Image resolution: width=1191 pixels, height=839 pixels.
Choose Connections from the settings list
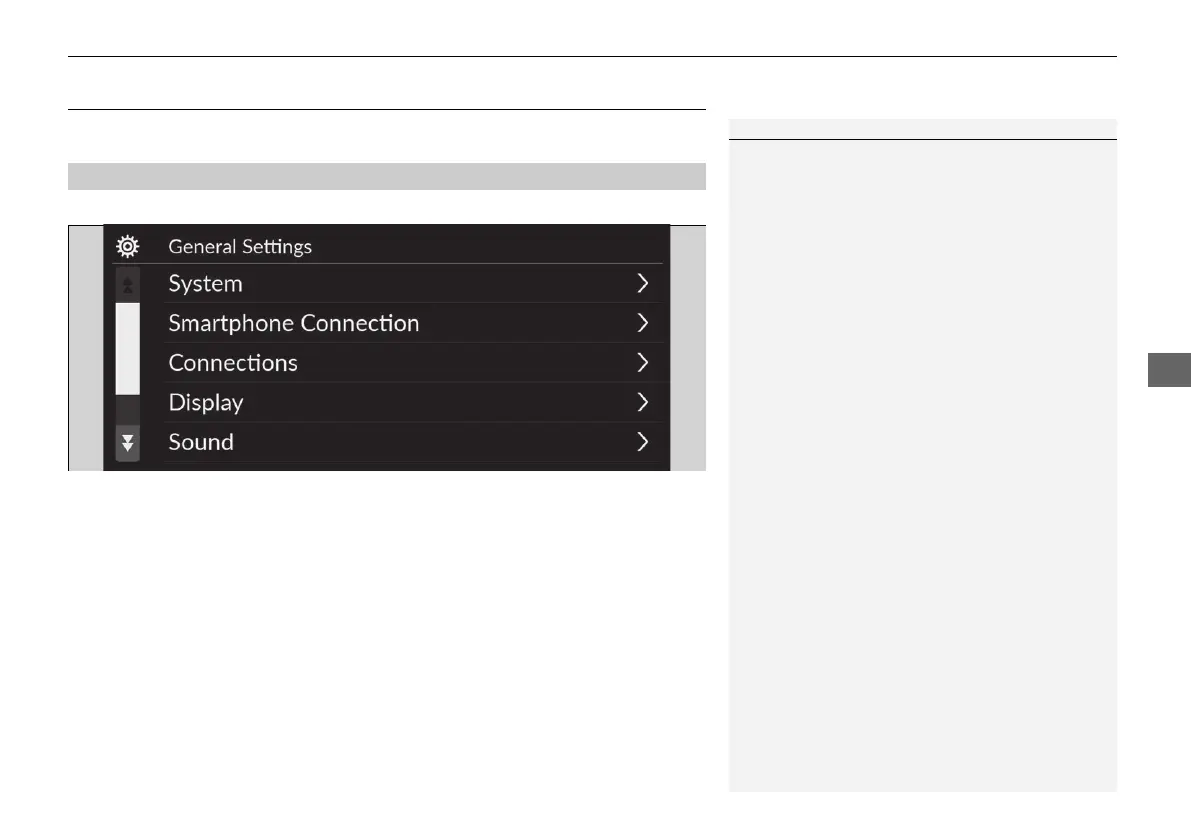233,362
